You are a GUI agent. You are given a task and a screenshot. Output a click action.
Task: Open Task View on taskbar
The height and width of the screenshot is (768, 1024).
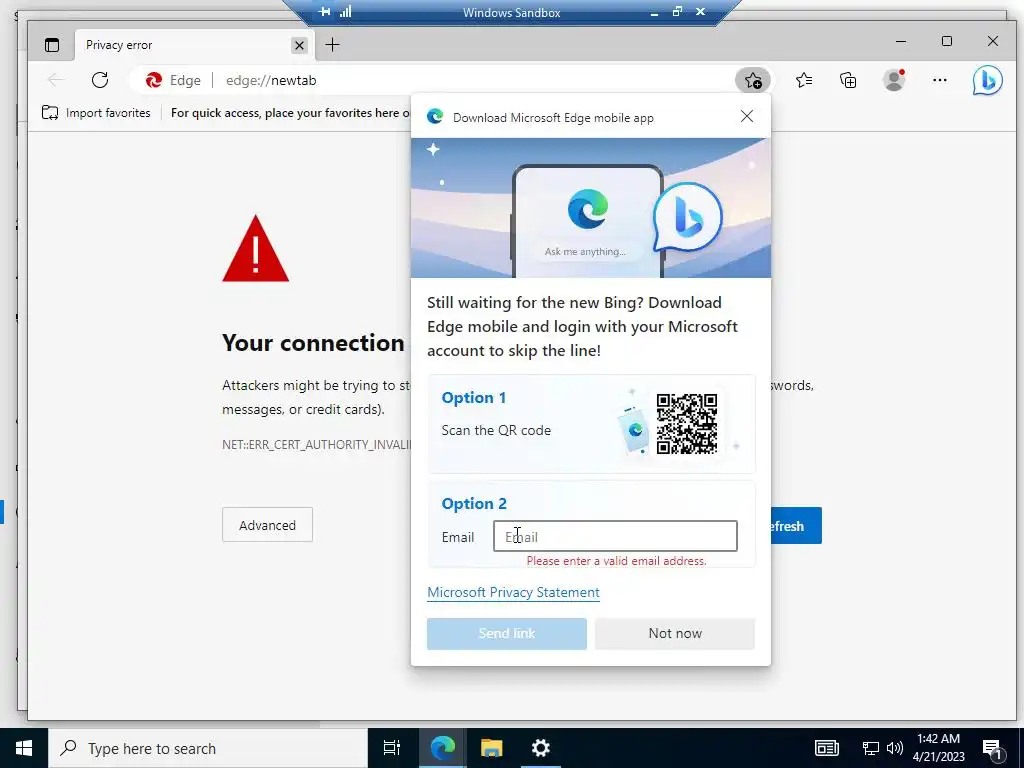[392, 748]
